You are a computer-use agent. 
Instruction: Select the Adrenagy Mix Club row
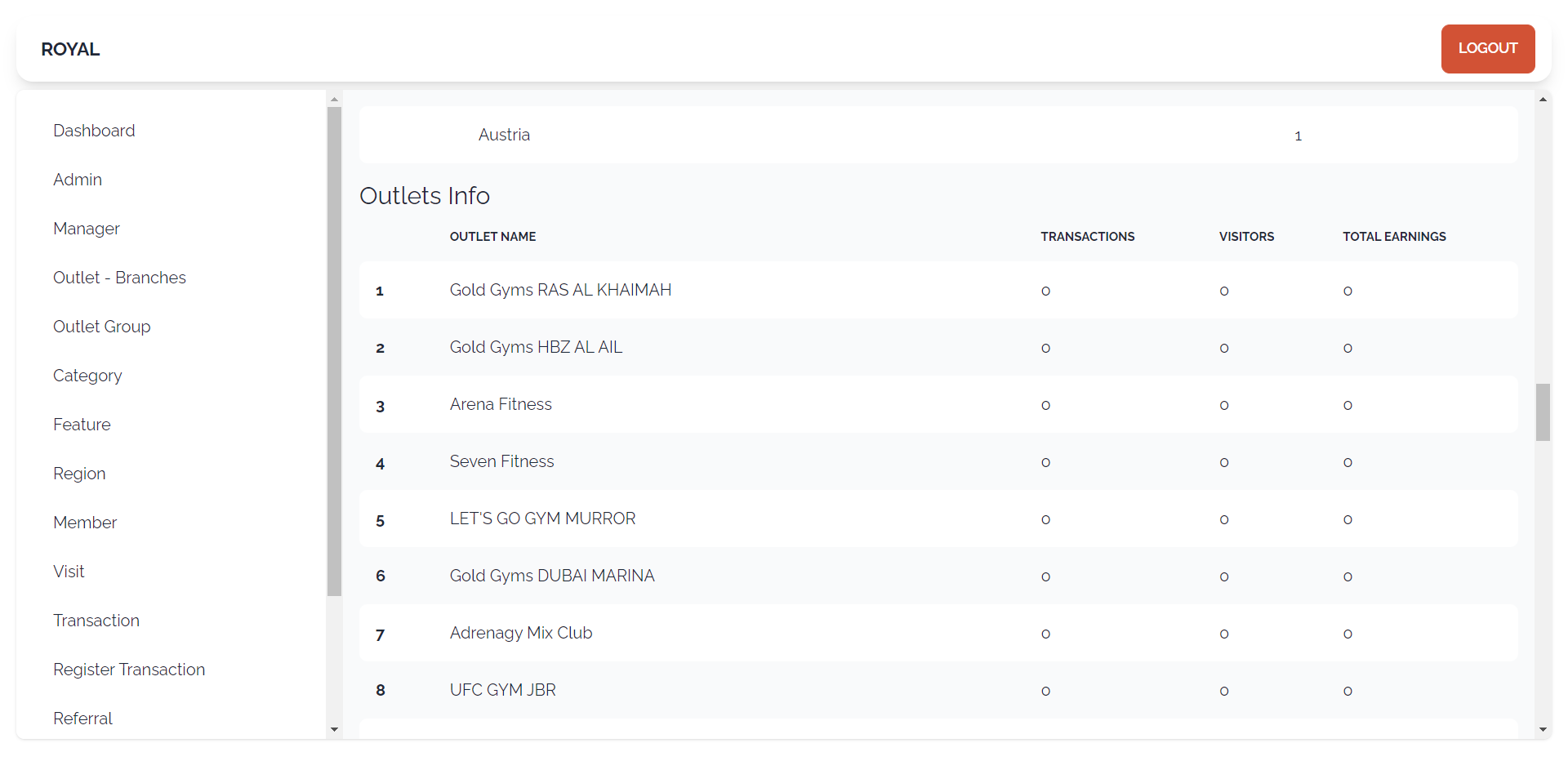[938, 633]
